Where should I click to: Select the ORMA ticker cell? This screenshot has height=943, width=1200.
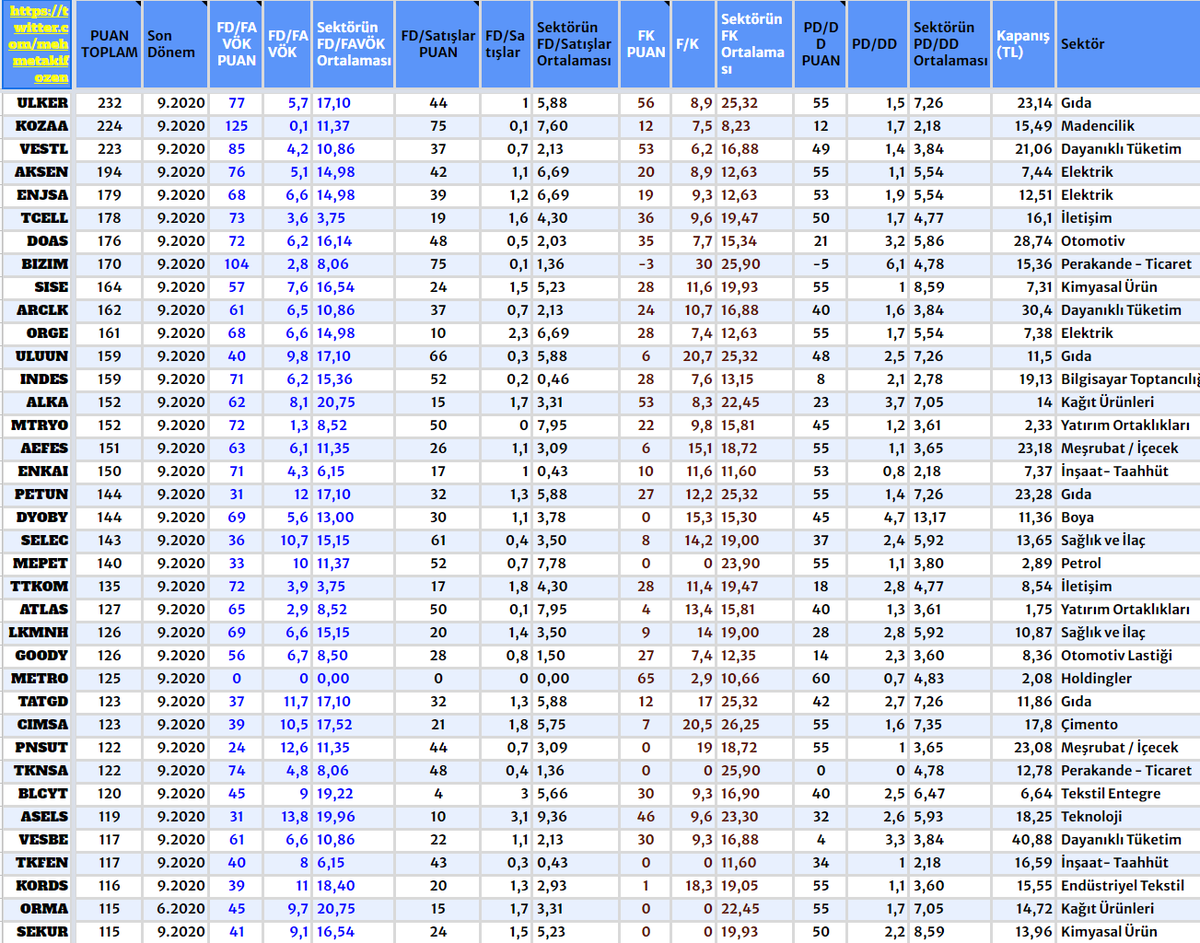coord(38,908)
